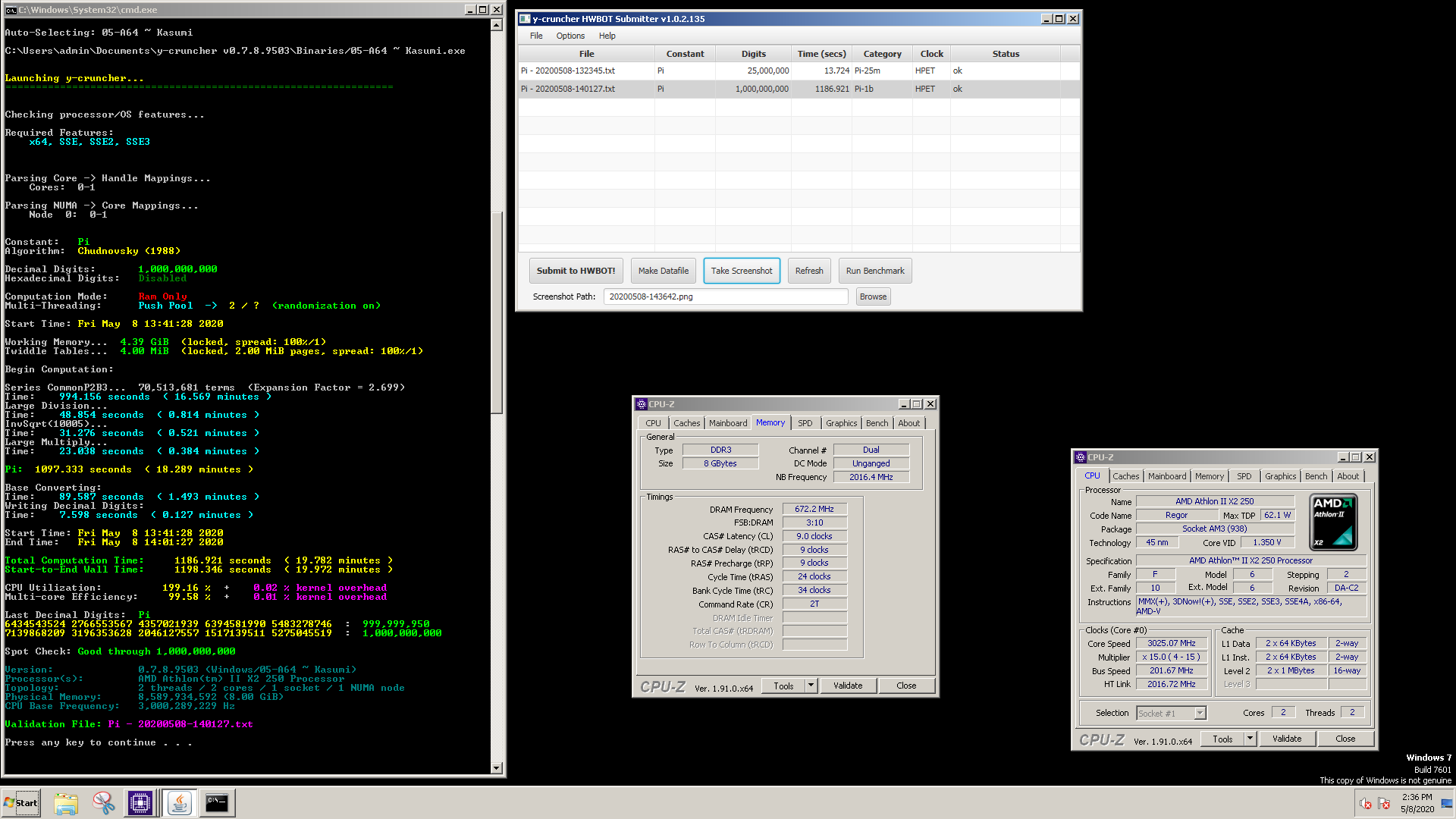Click the File column header
1456x819 pixels.
pyautogui.click(x=586, y=54)
